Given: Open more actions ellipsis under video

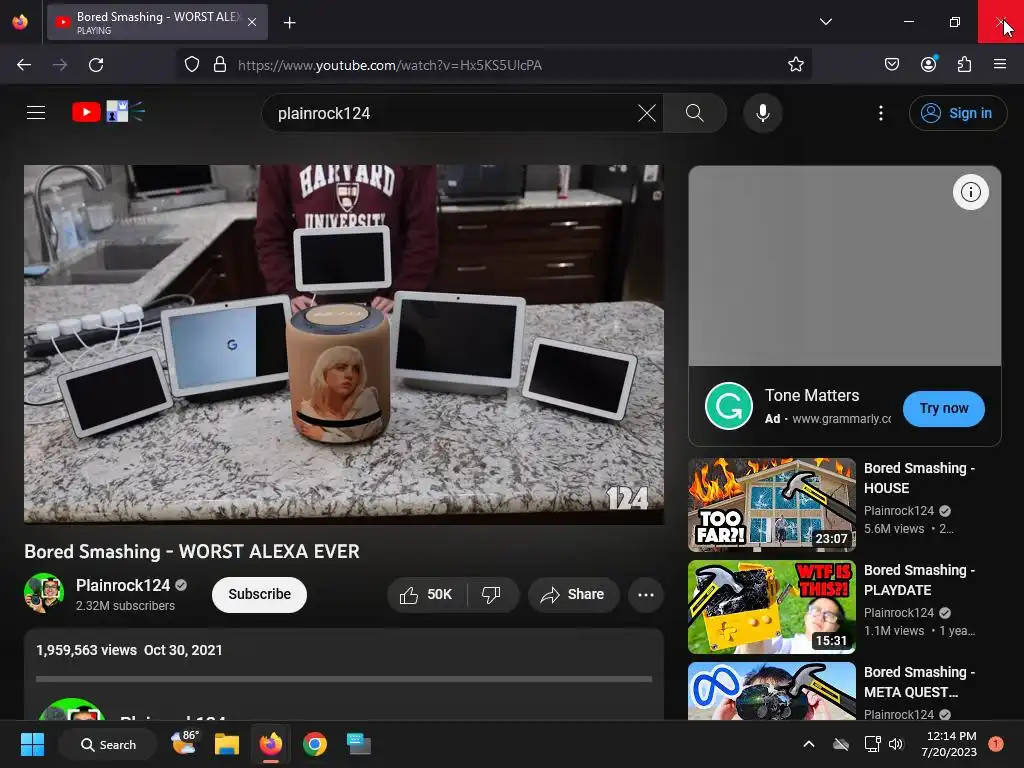Looking at the screenshot, I should tap(645, 594).
